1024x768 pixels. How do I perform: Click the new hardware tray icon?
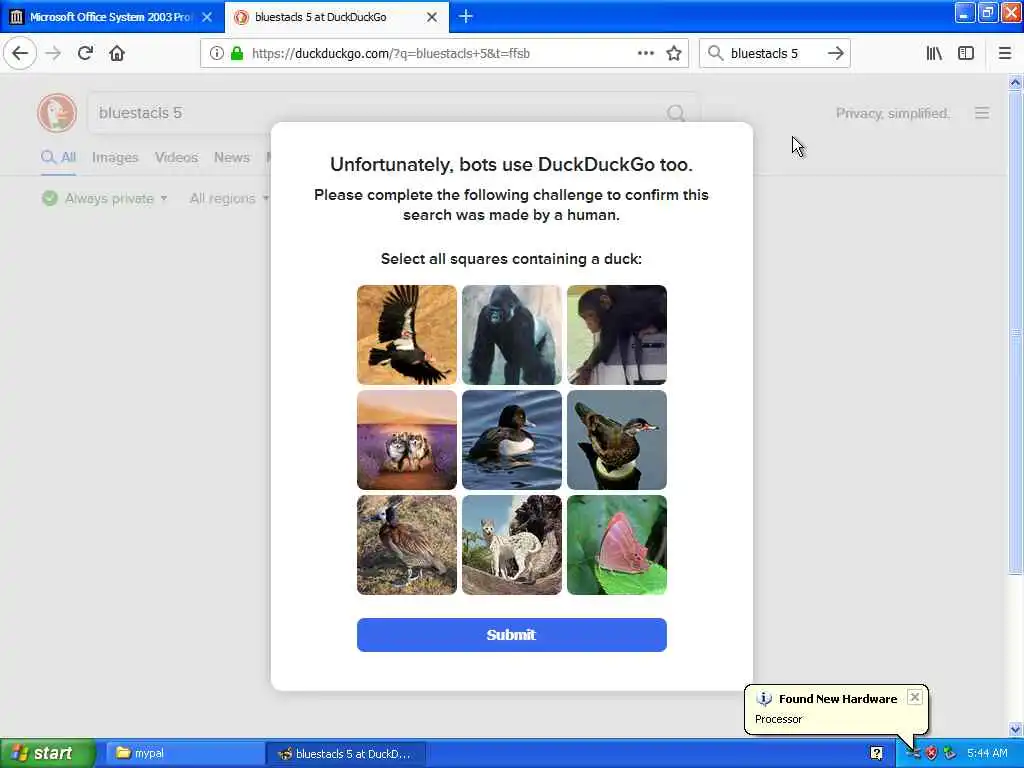pyautogui.click(x=914, y=753)
